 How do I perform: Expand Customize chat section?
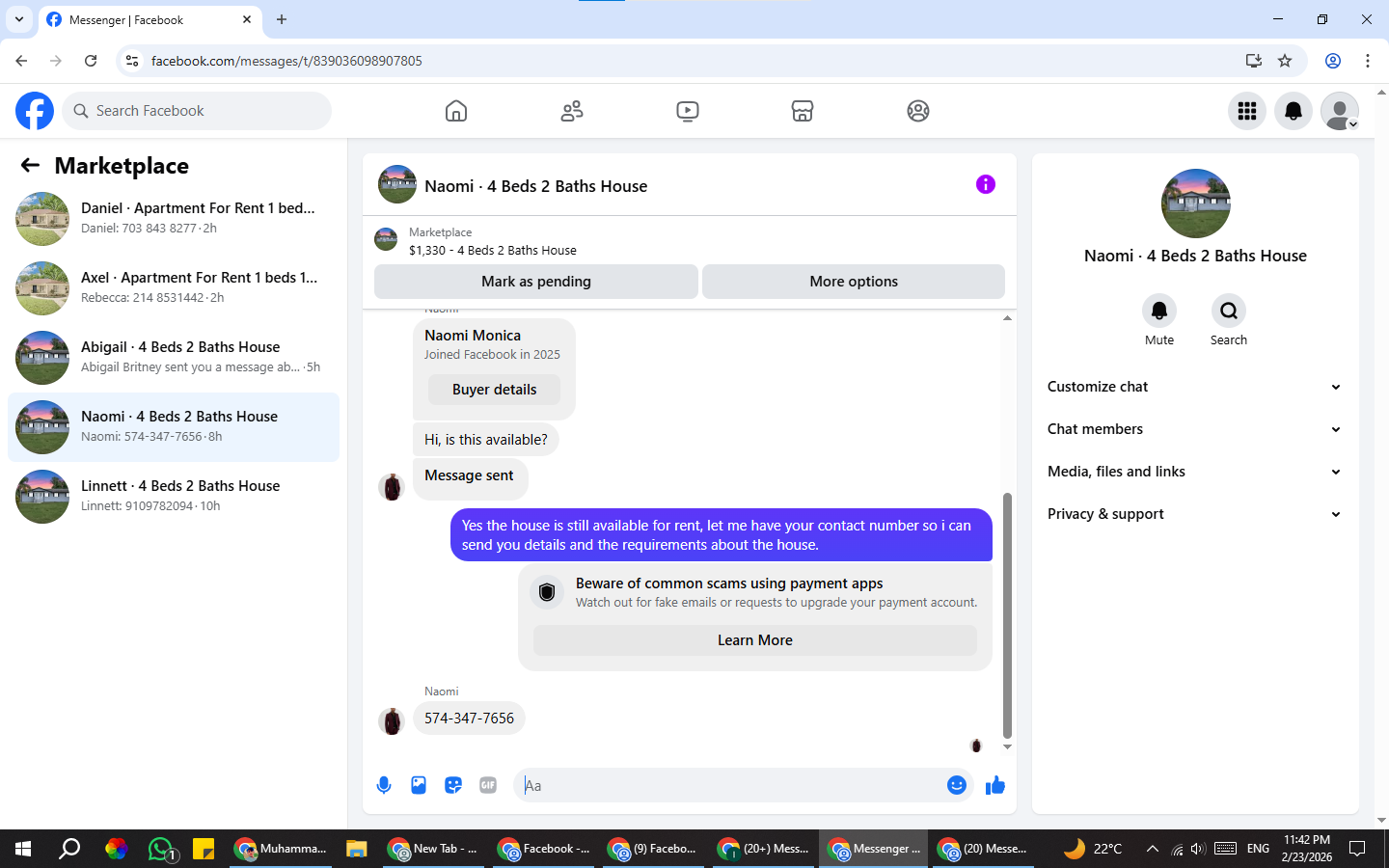point(1195,387)
